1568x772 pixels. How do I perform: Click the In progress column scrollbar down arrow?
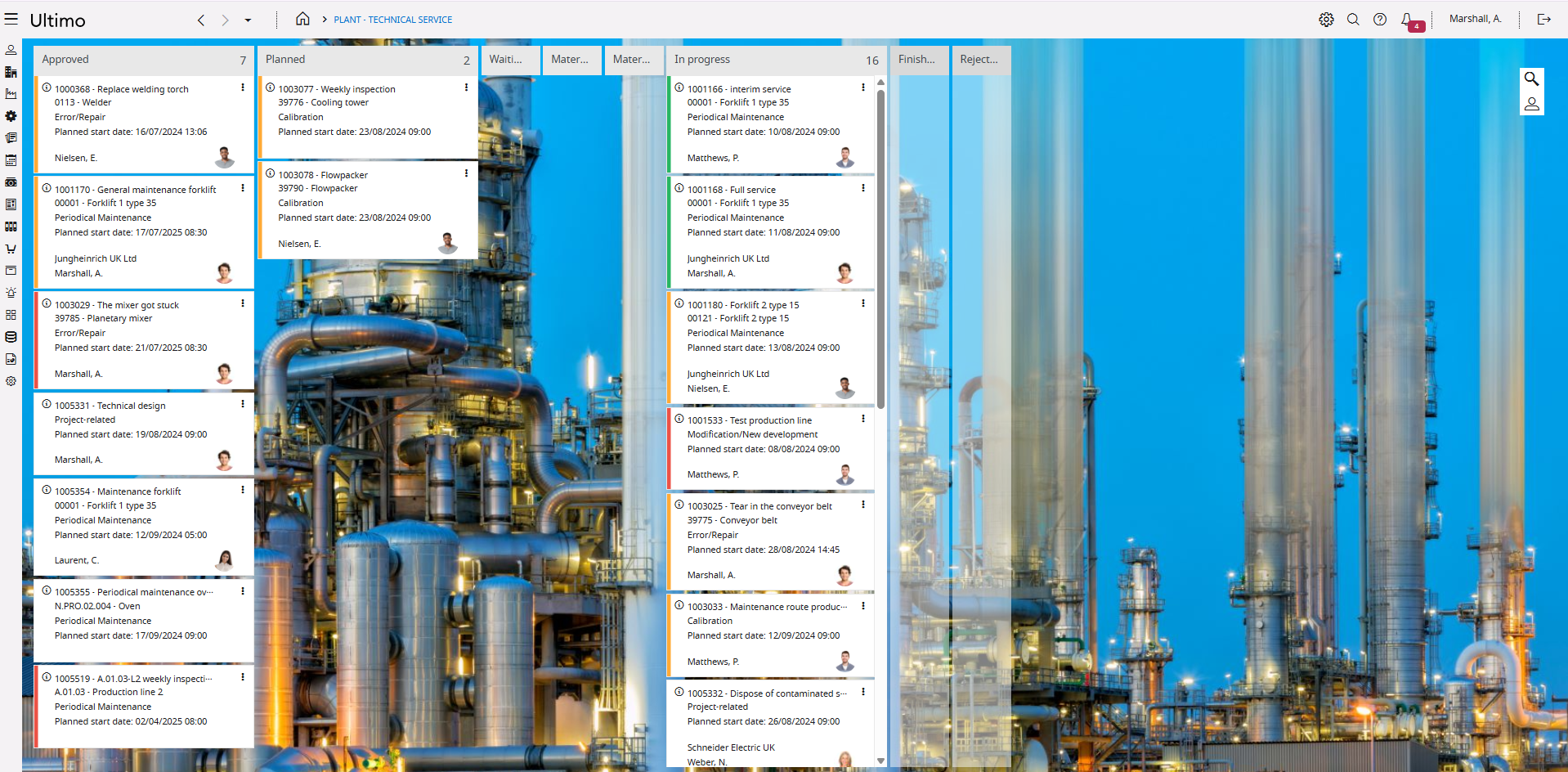click(880, 761)
